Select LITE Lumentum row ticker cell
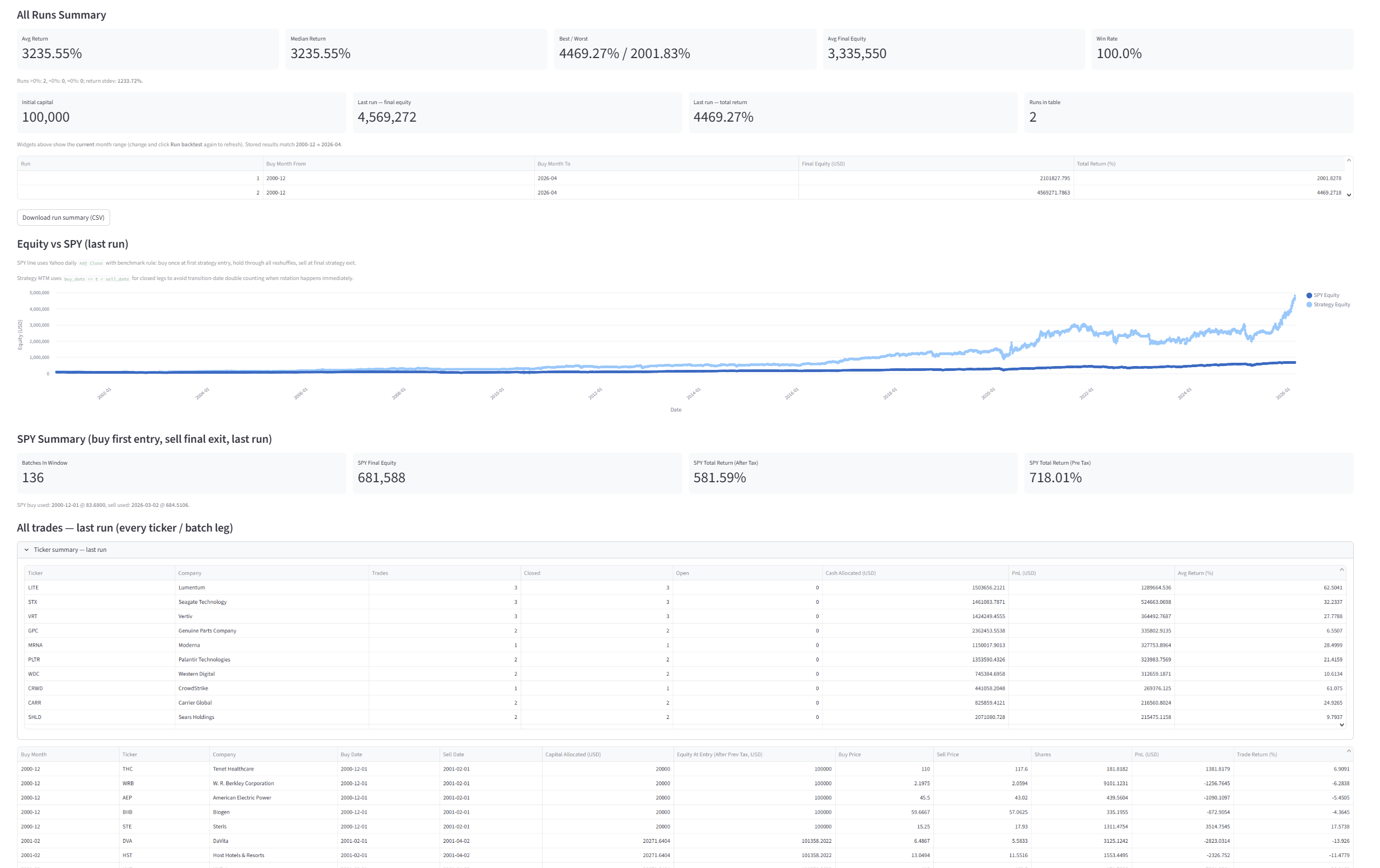Image resolution: width=1380 pixels, height=868 pixels. (x=33, y=587)
